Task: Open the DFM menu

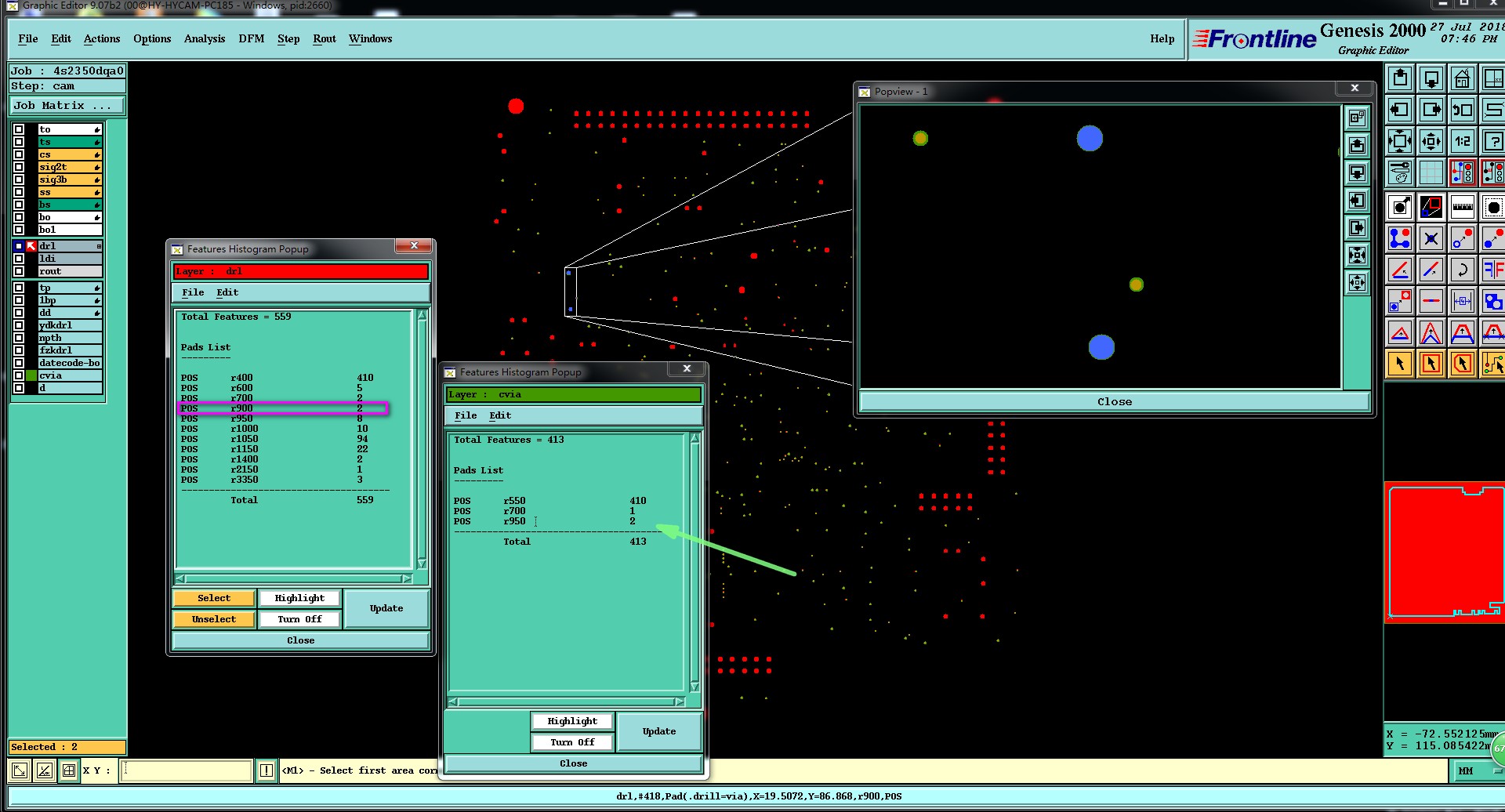Action: point(252,38)
